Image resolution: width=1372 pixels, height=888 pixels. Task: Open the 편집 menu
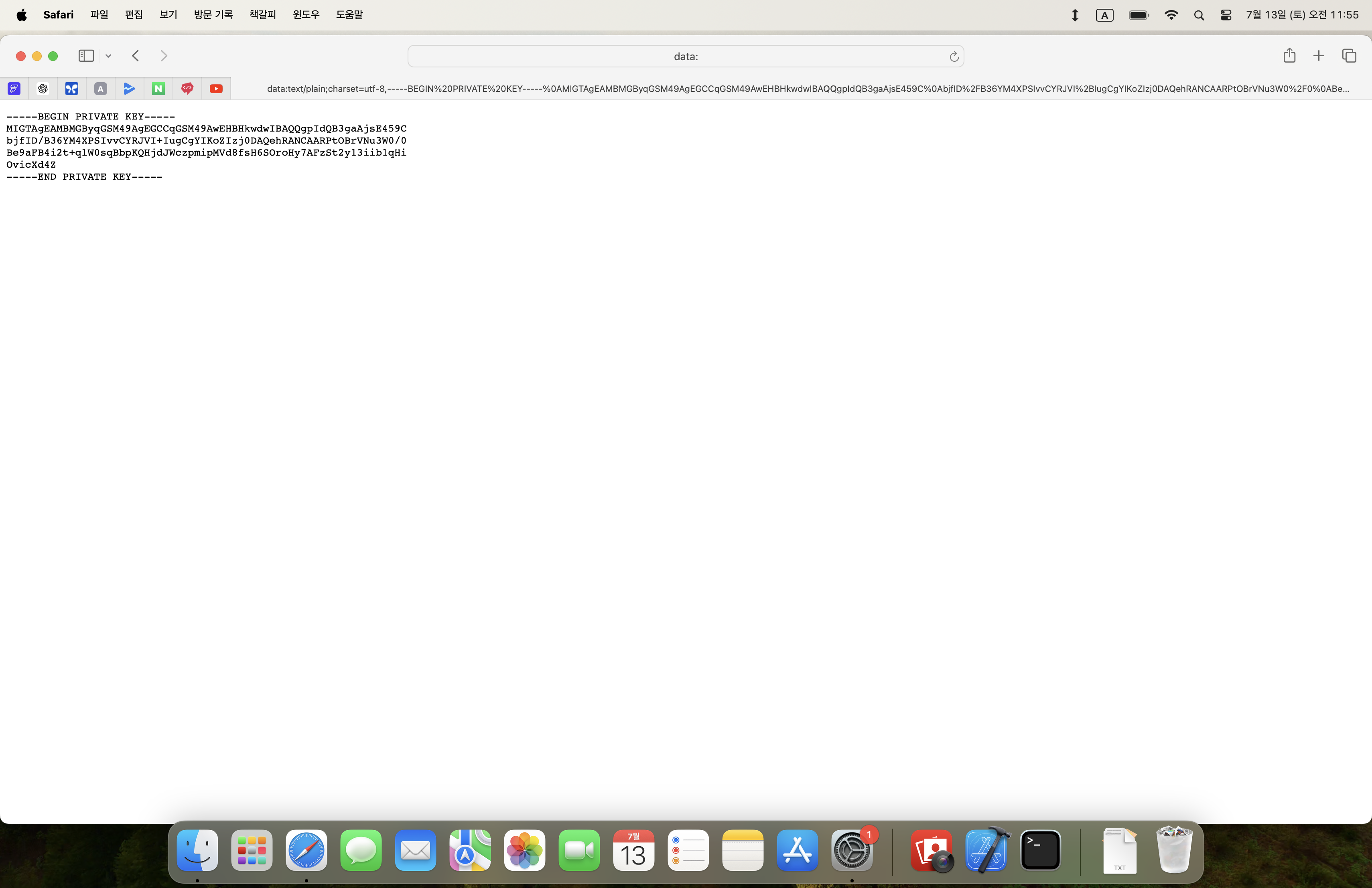(134, 15)
